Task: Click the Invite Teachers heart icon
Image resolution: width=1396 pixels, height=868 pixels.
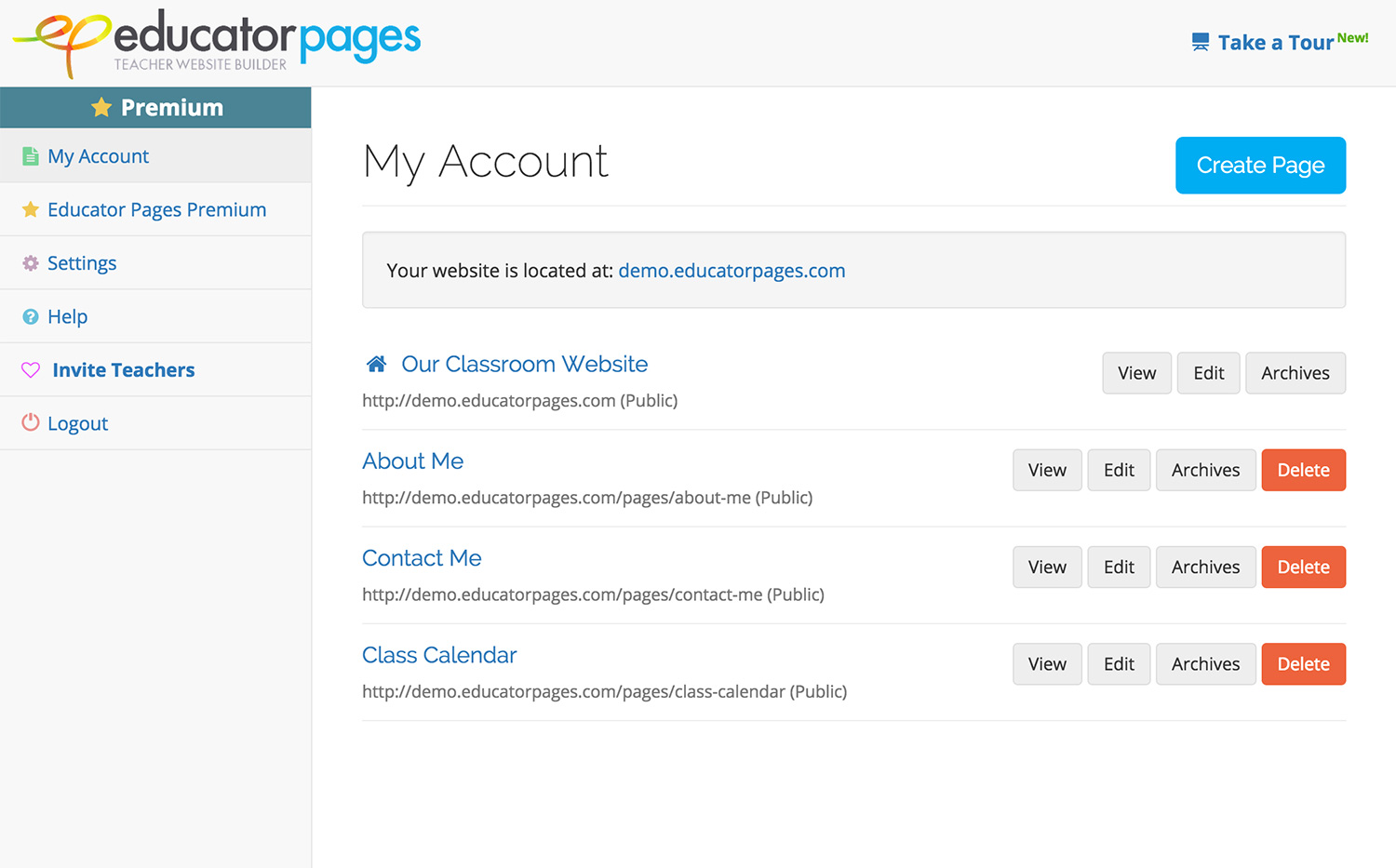Action: [31, 370]
